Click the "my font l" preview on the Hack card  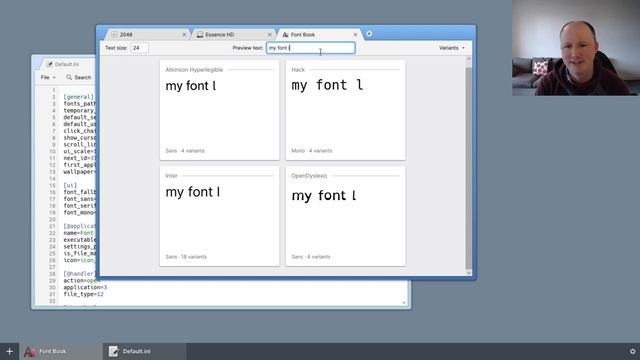pos(327,85)
